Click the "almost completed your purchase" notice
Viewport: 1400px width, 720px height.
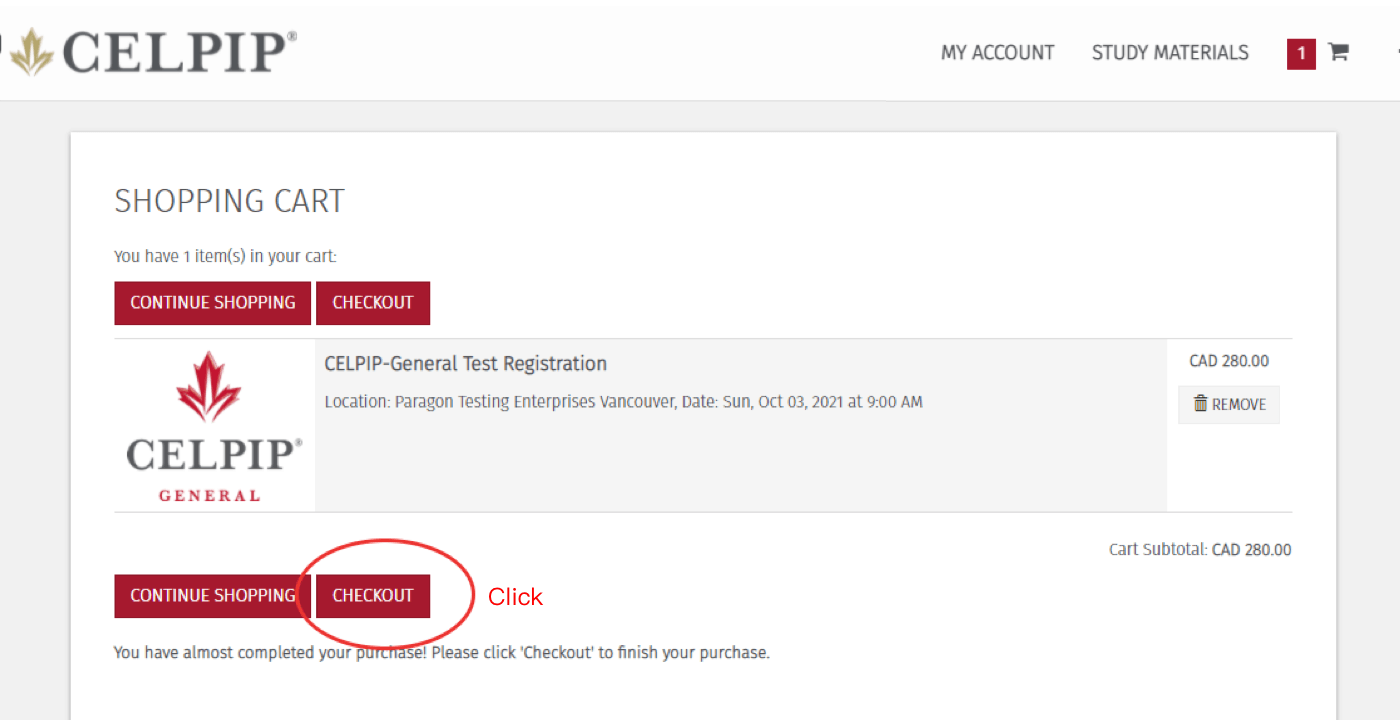point(441,653)
